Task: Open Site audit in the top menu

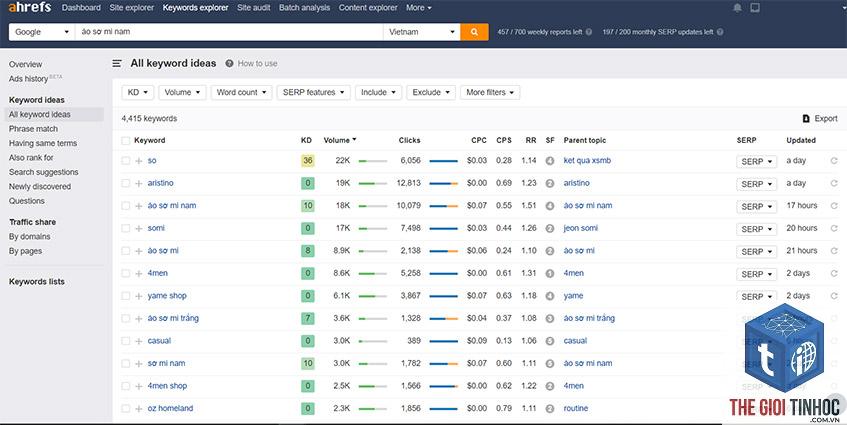Action: [253, 8]
